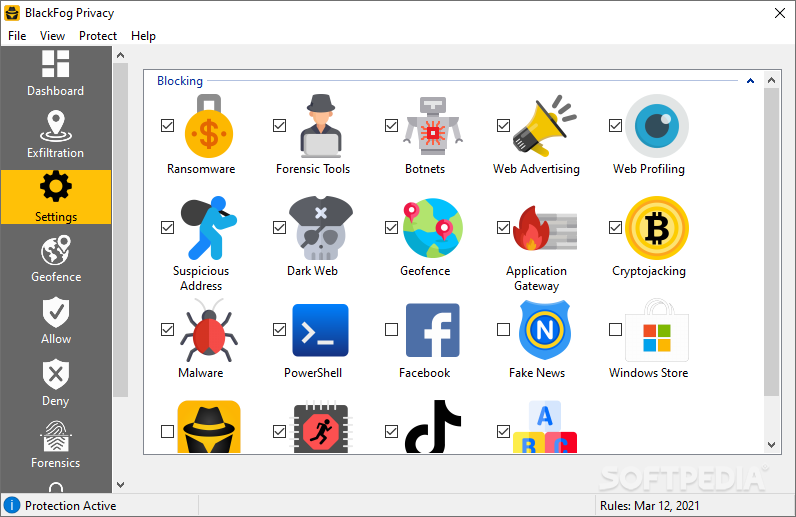Screen dimensions: 796x517
Task: Toggle the Malware checkbox
Action: pyautogui.click(x=168, y=330)
